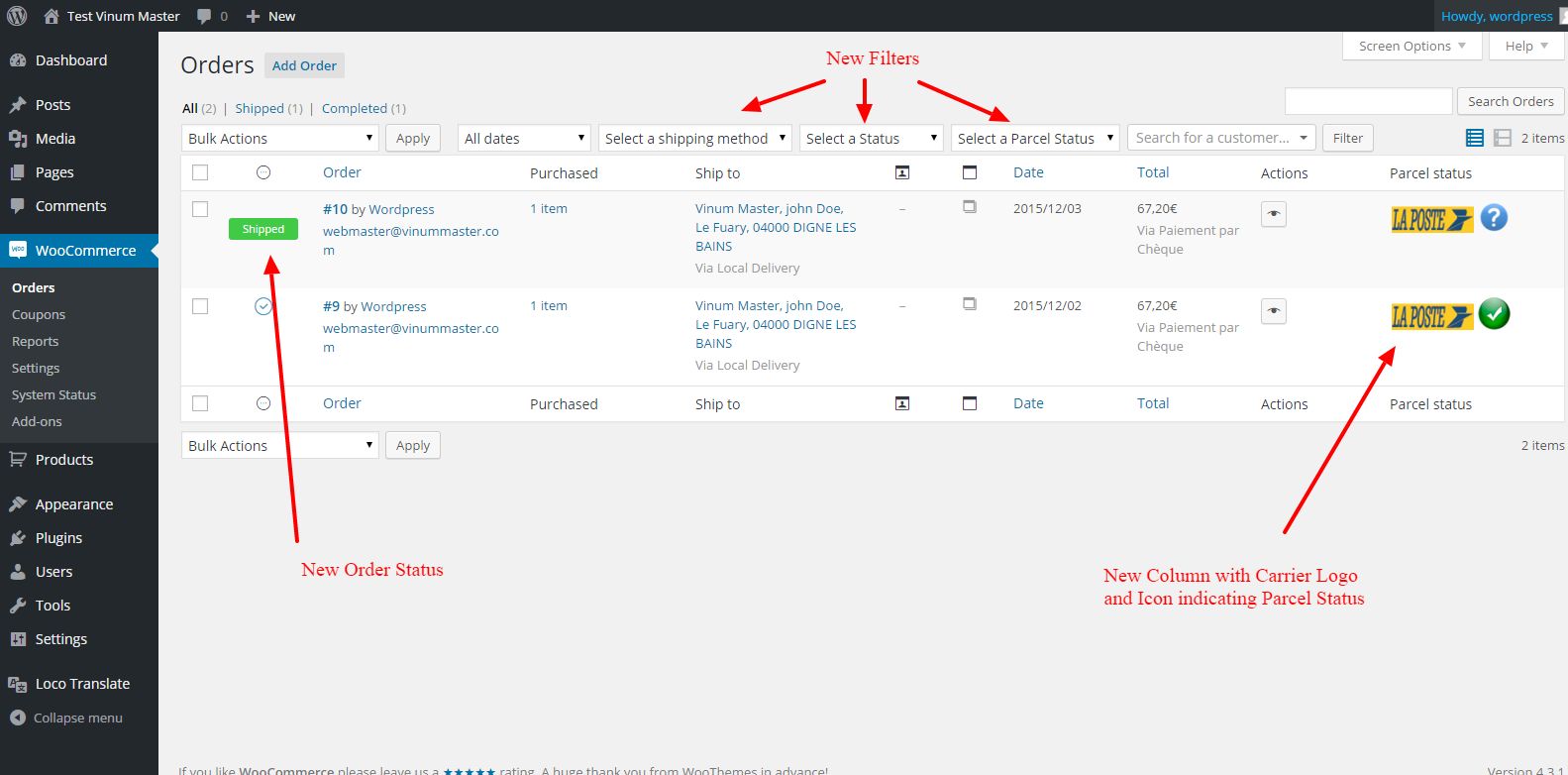Image resolution: width=1568 pixels, height=775 pixels.
Task: Switch to list view icon
Action: [x=1475, y=138]
